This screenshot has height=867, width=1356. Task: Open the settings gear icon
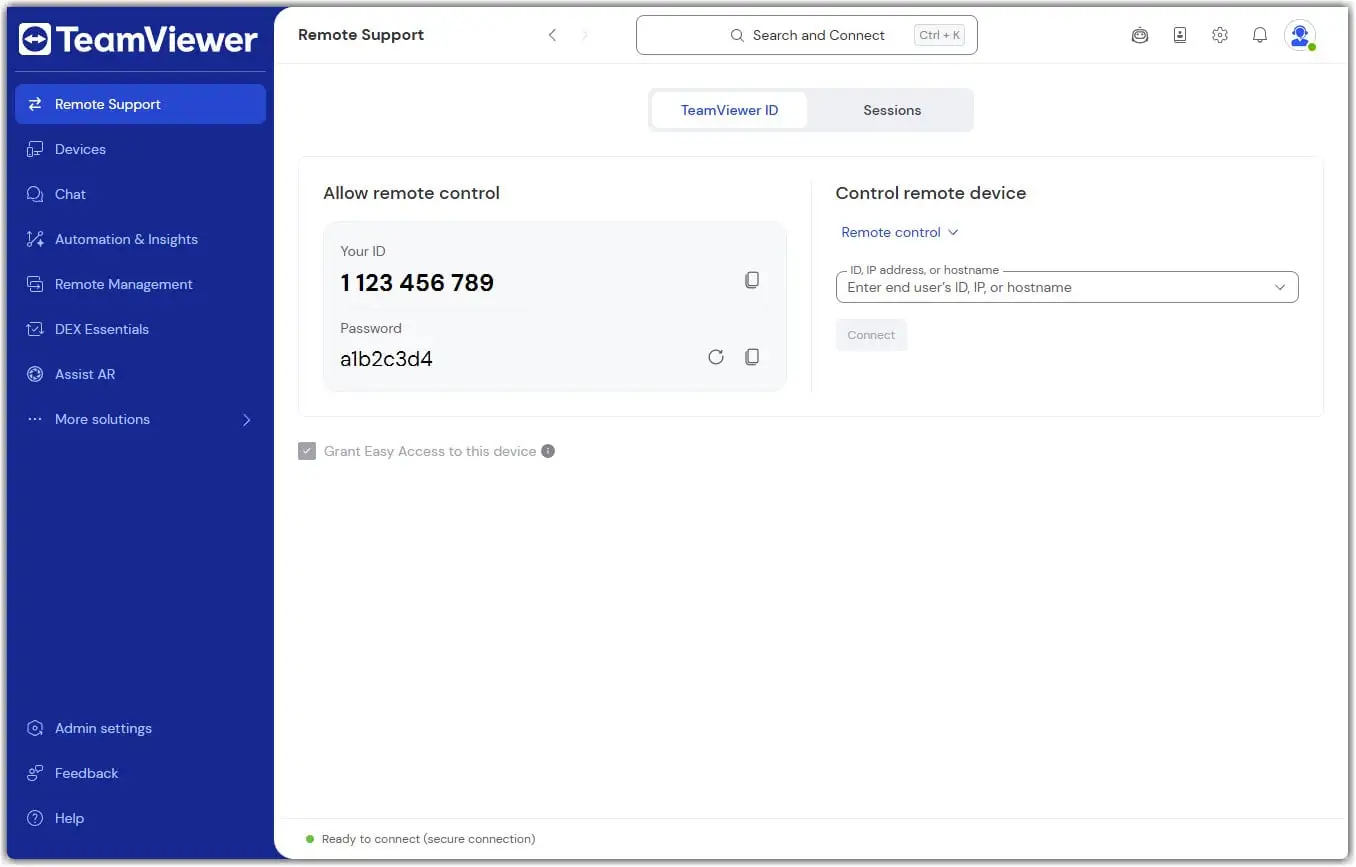(1220, 35)
